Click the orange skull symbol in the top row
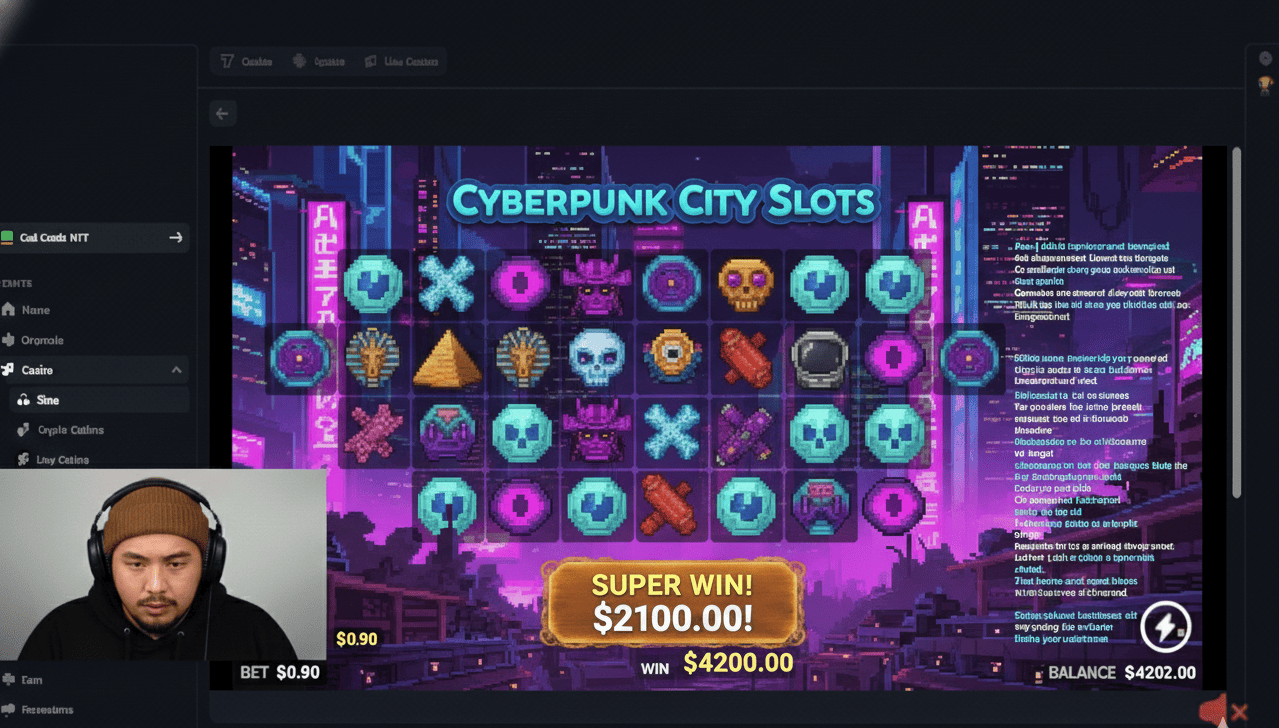The width and height of the screenshot is (1279, 728). (745, 285)
